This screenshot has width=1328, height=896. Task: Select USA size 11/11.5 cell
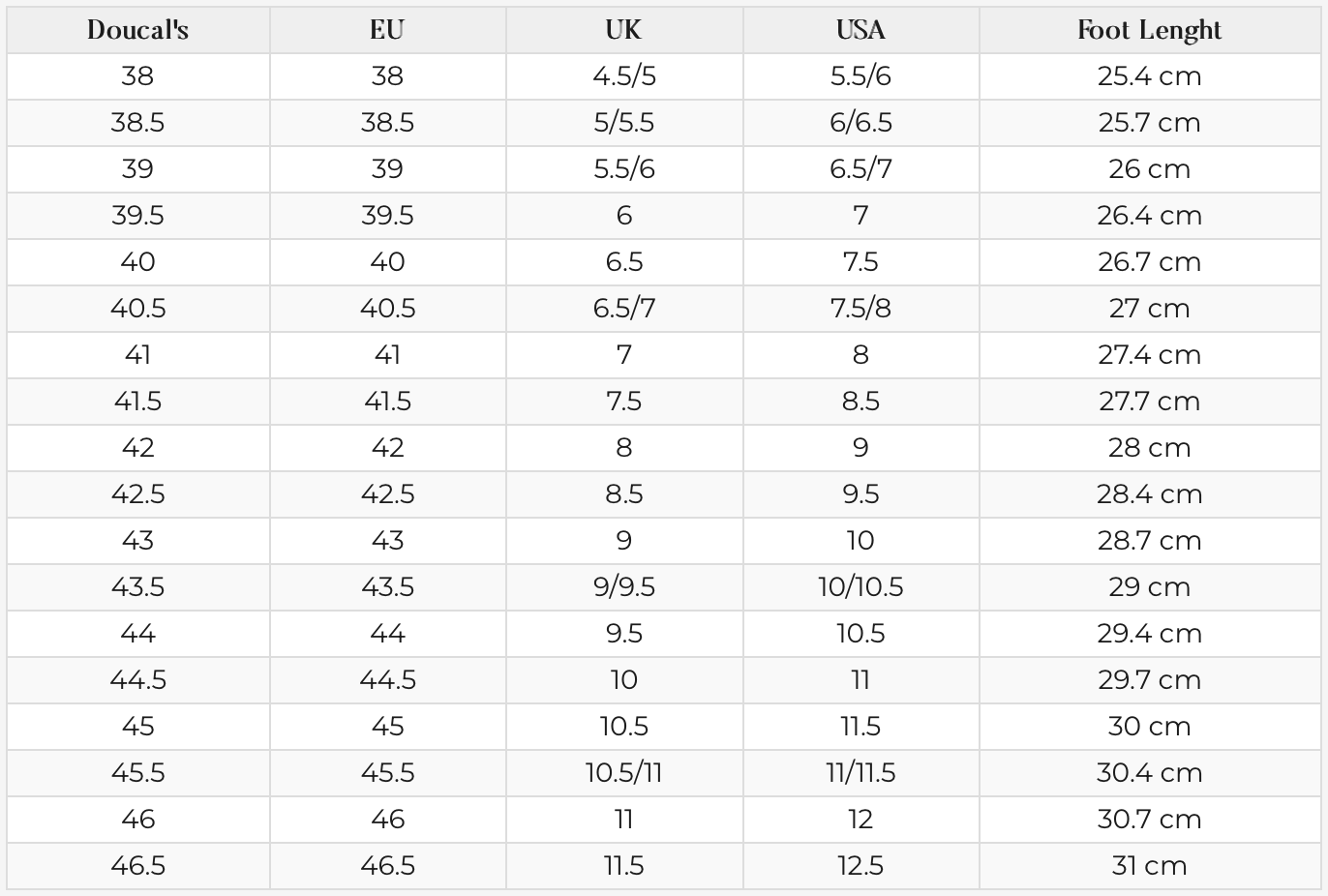tap(860, 773)
